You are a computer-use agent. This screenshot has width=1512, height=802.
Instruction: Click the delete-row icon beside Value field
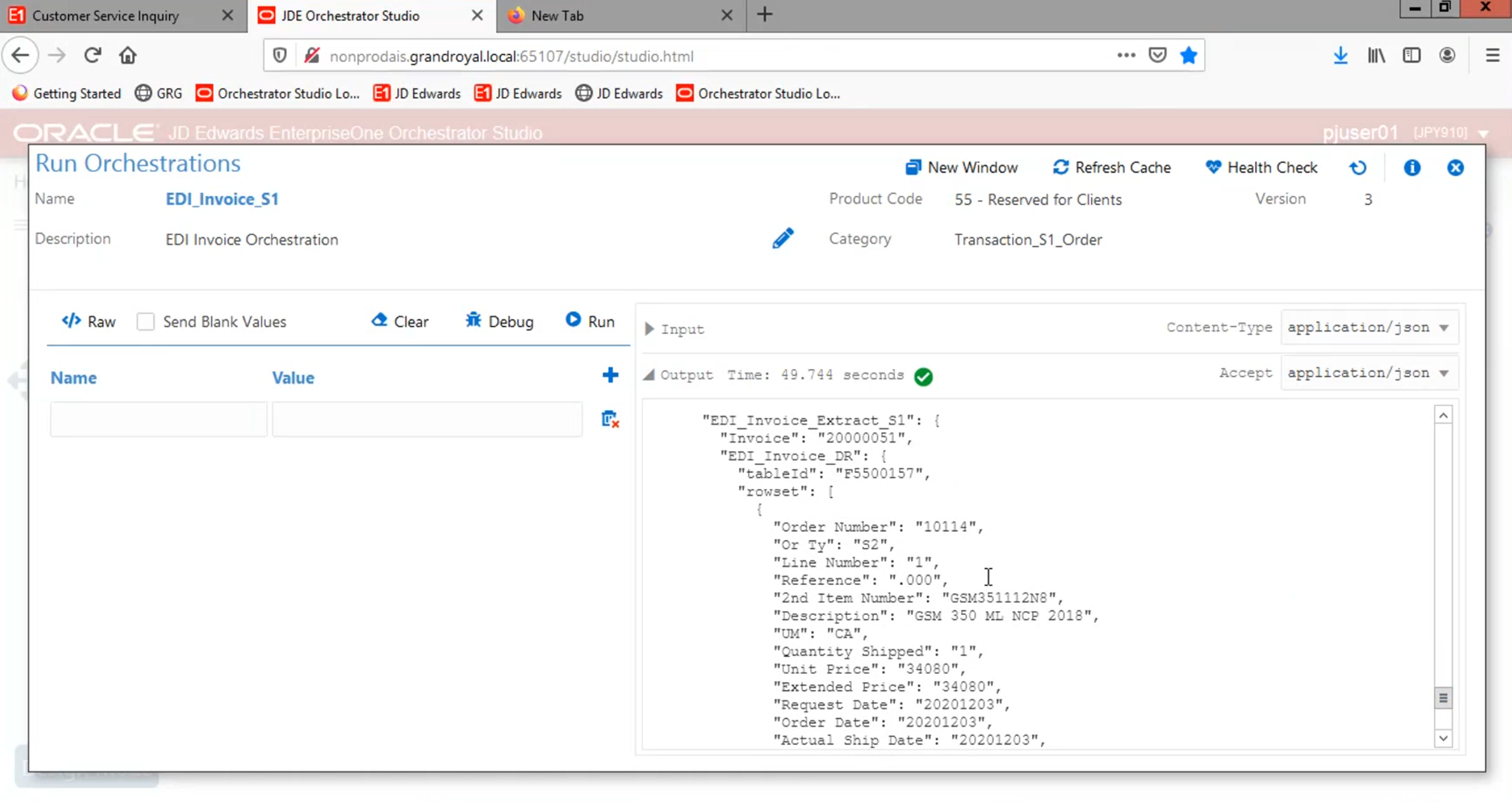pos(610,420)
